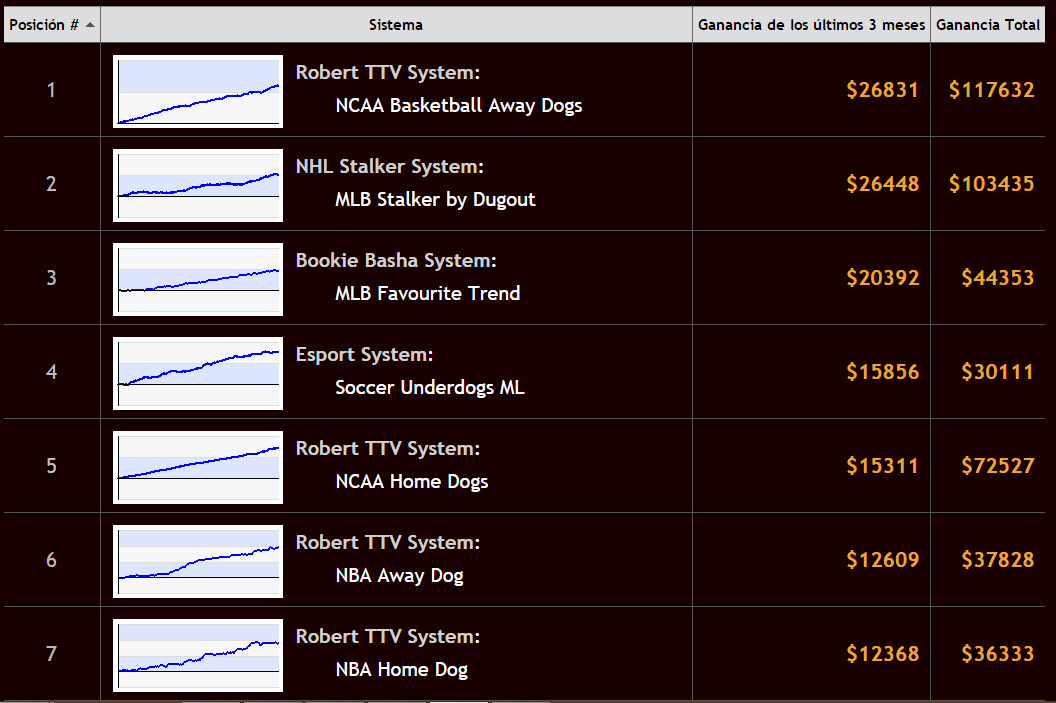
Task: Select the $30111 total profit value
Action: point(997,372)
